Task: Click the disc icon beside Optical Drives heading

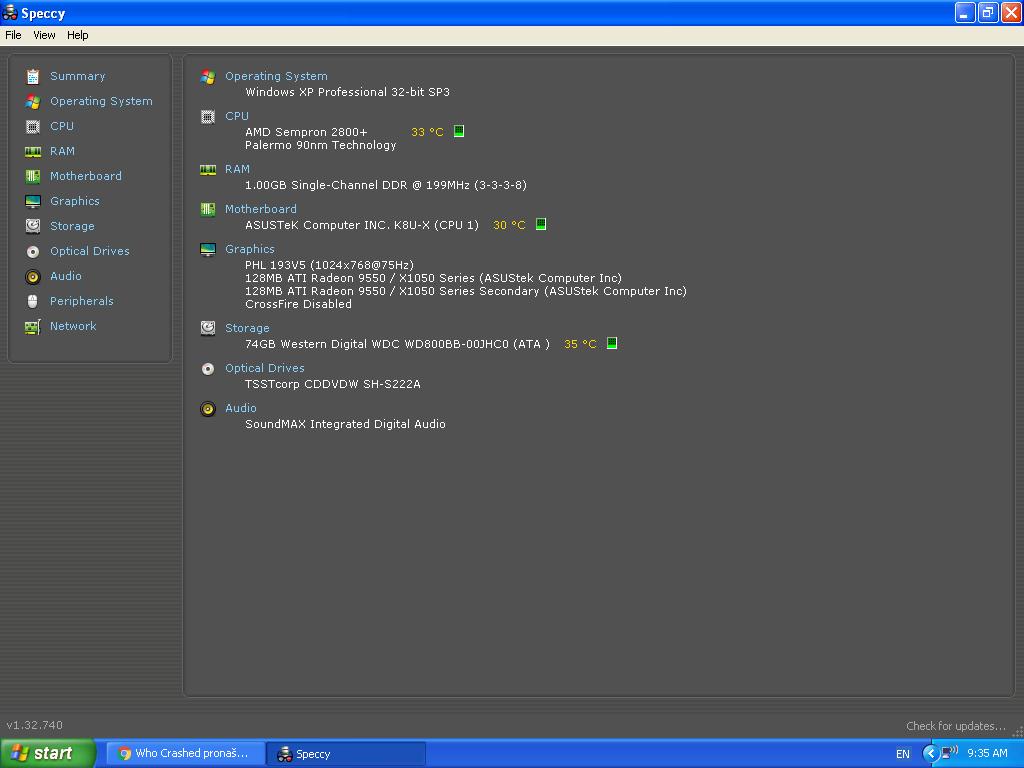Action: 208,369
